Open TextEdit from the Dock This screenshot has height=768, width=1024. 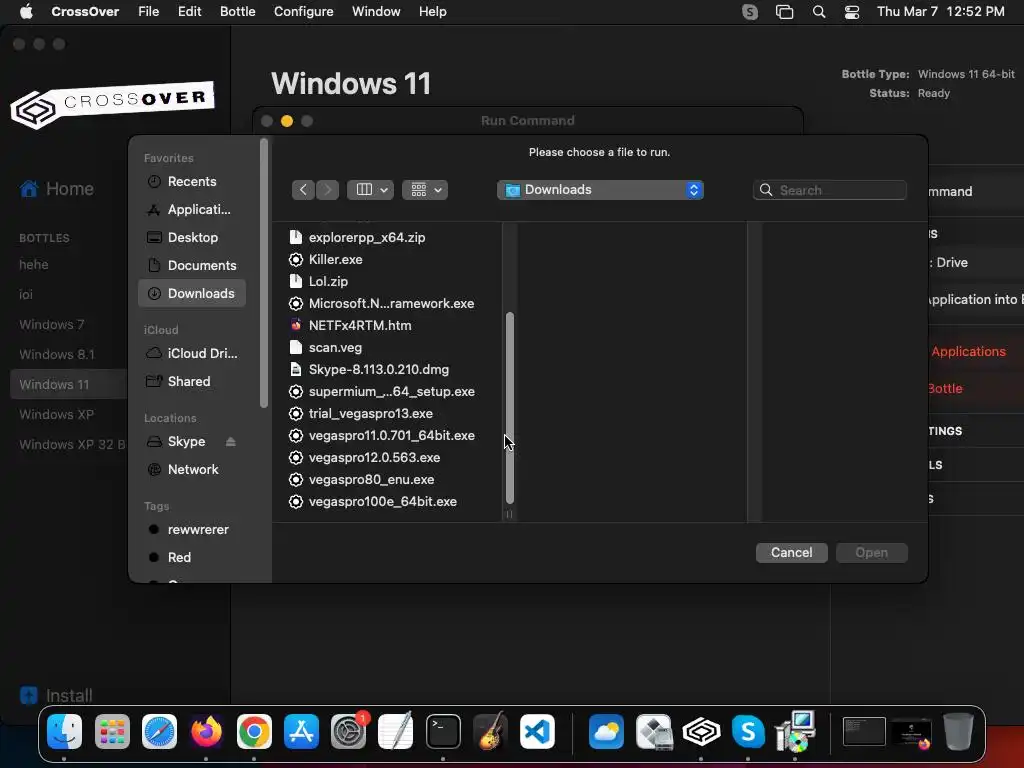[396, 731]
